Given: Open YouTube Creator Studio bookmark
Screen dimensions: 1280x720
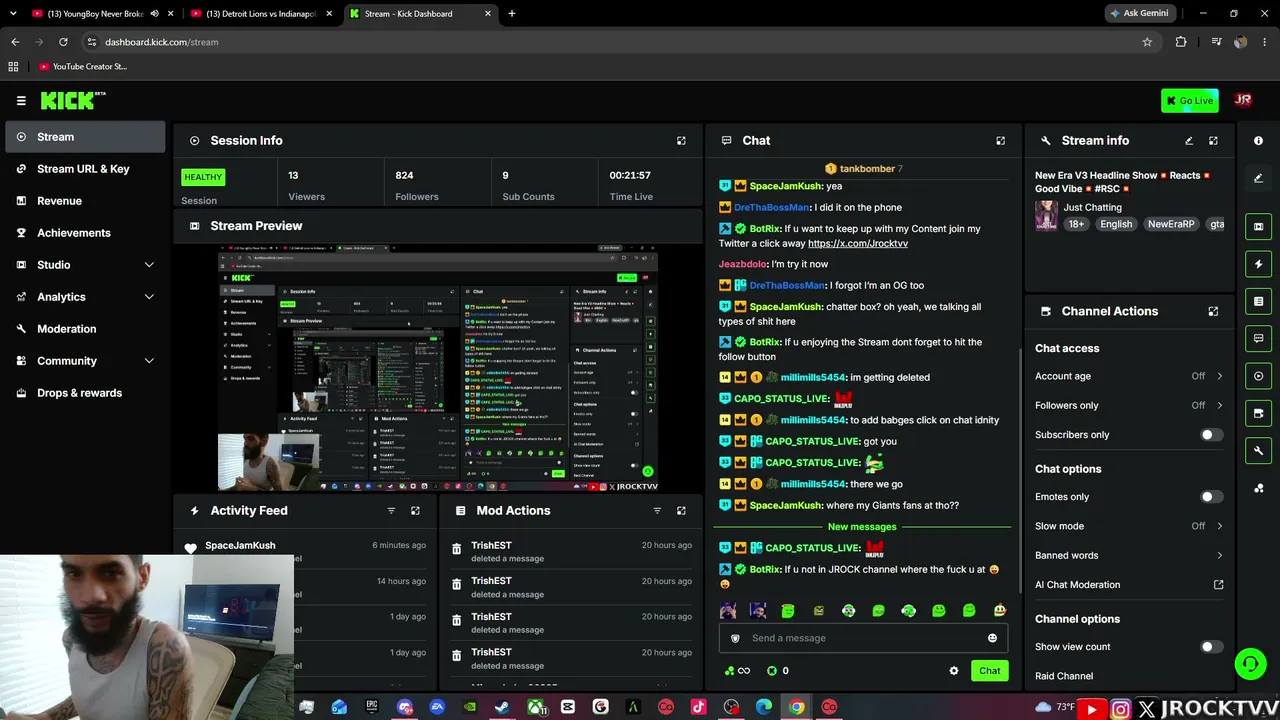Looking at the screenshot, I should coord(84,67).
